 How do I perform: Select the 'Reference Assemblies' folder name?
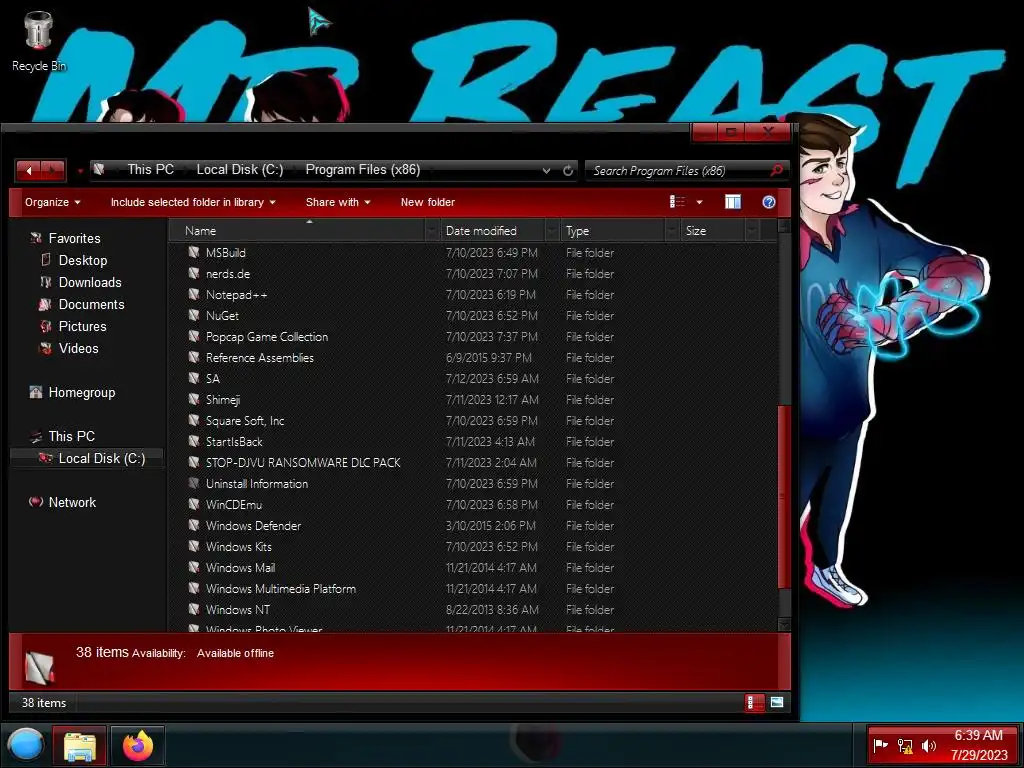click(x=259, y=358)
